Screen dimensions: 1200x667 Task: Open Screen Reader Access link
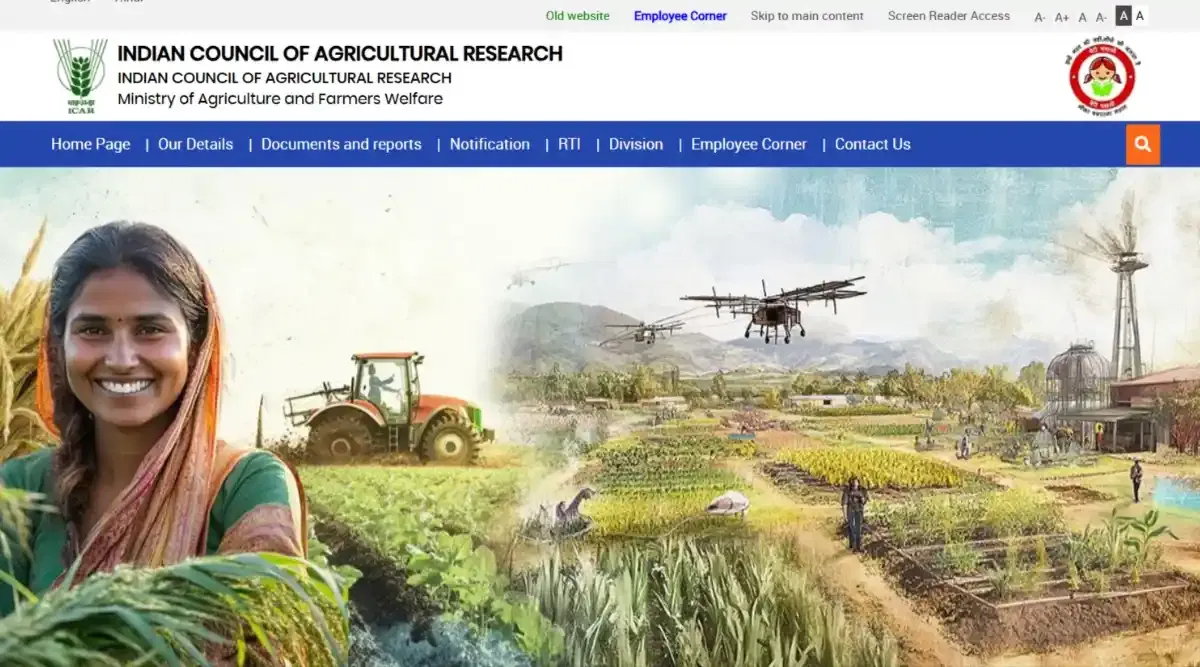tap(948, 16)
